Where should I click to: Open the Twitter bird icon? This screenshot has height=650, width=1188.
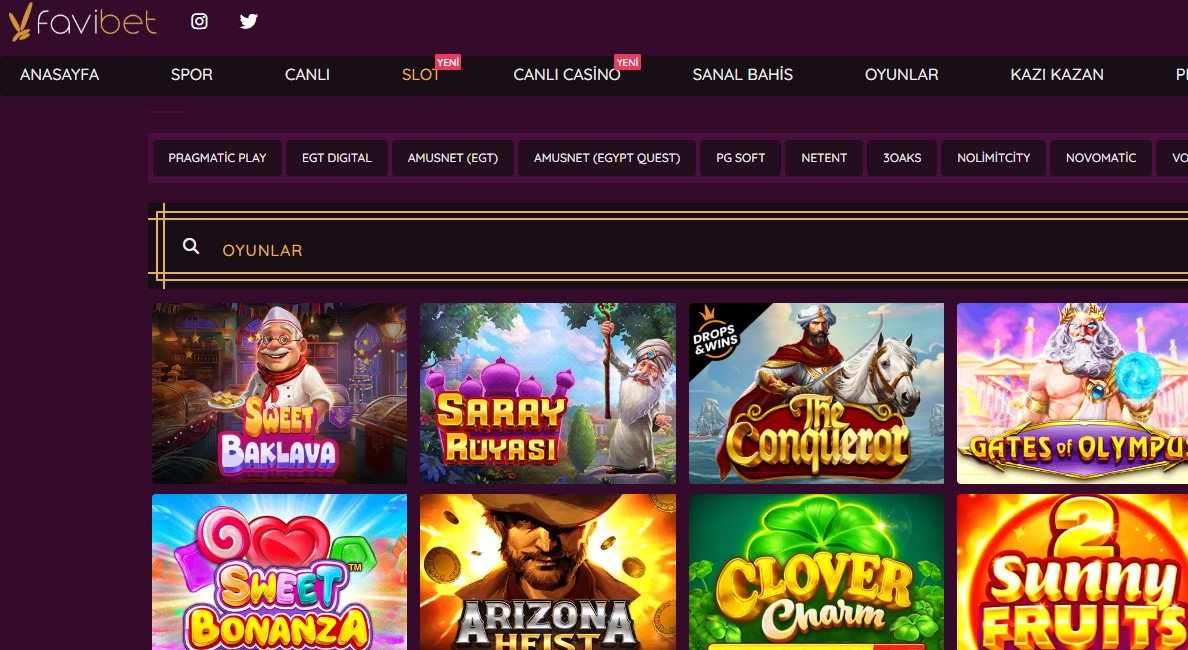pyautogui.click(x=249, y=21)
